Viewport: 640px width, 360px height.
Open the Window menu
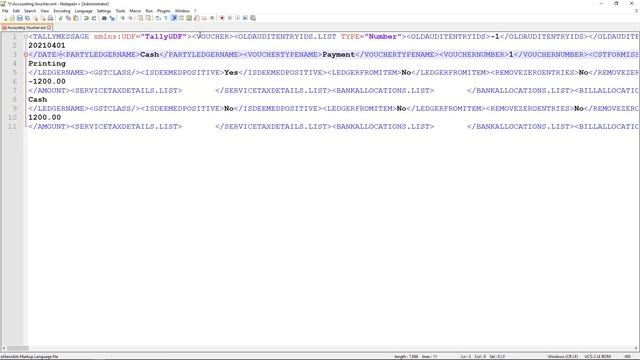click(x=182, y=11)
